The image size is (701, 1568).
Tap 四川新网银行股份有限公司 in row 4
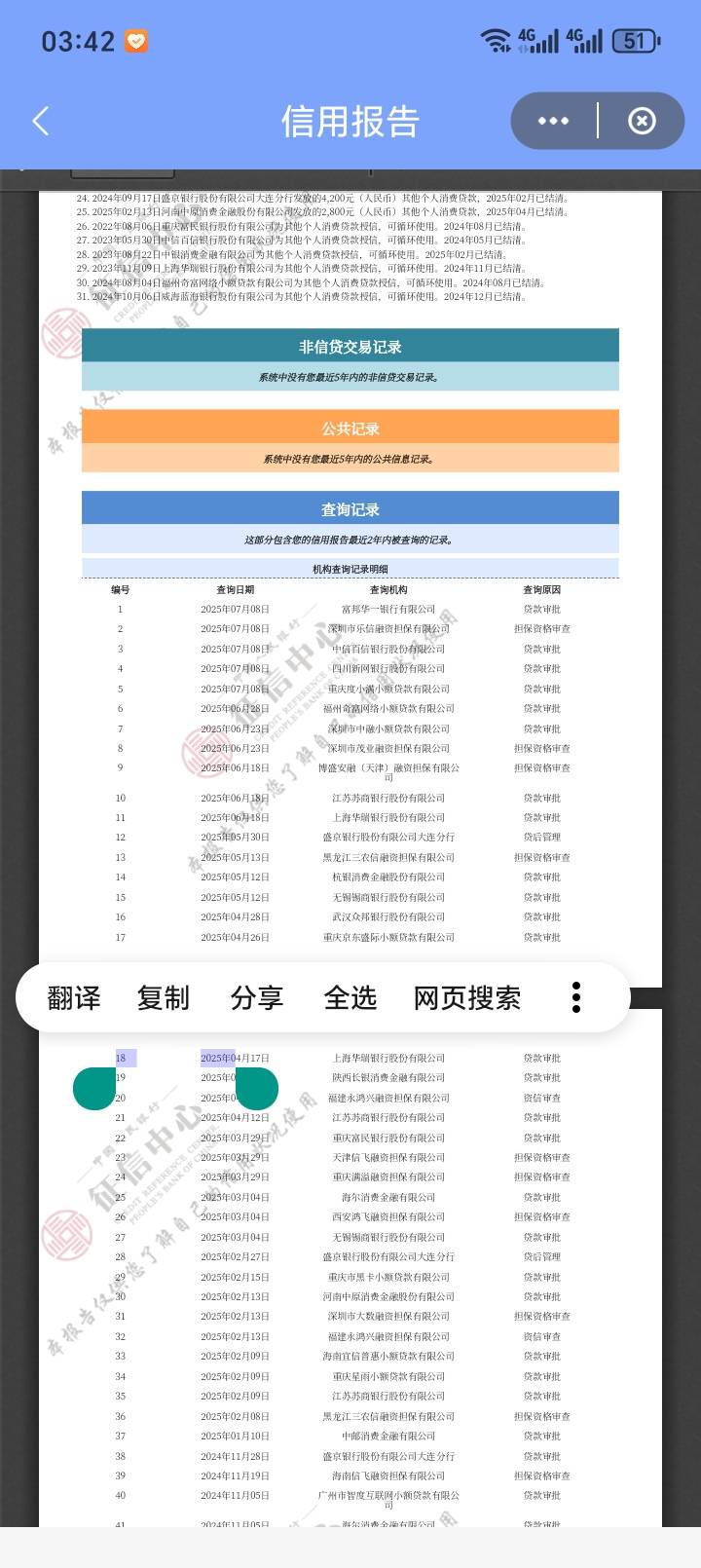(x=388, y=669)
